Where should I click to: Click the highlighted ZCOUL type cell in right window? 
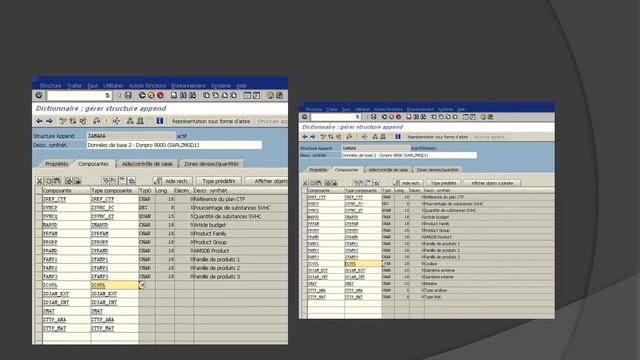[362, 264]
